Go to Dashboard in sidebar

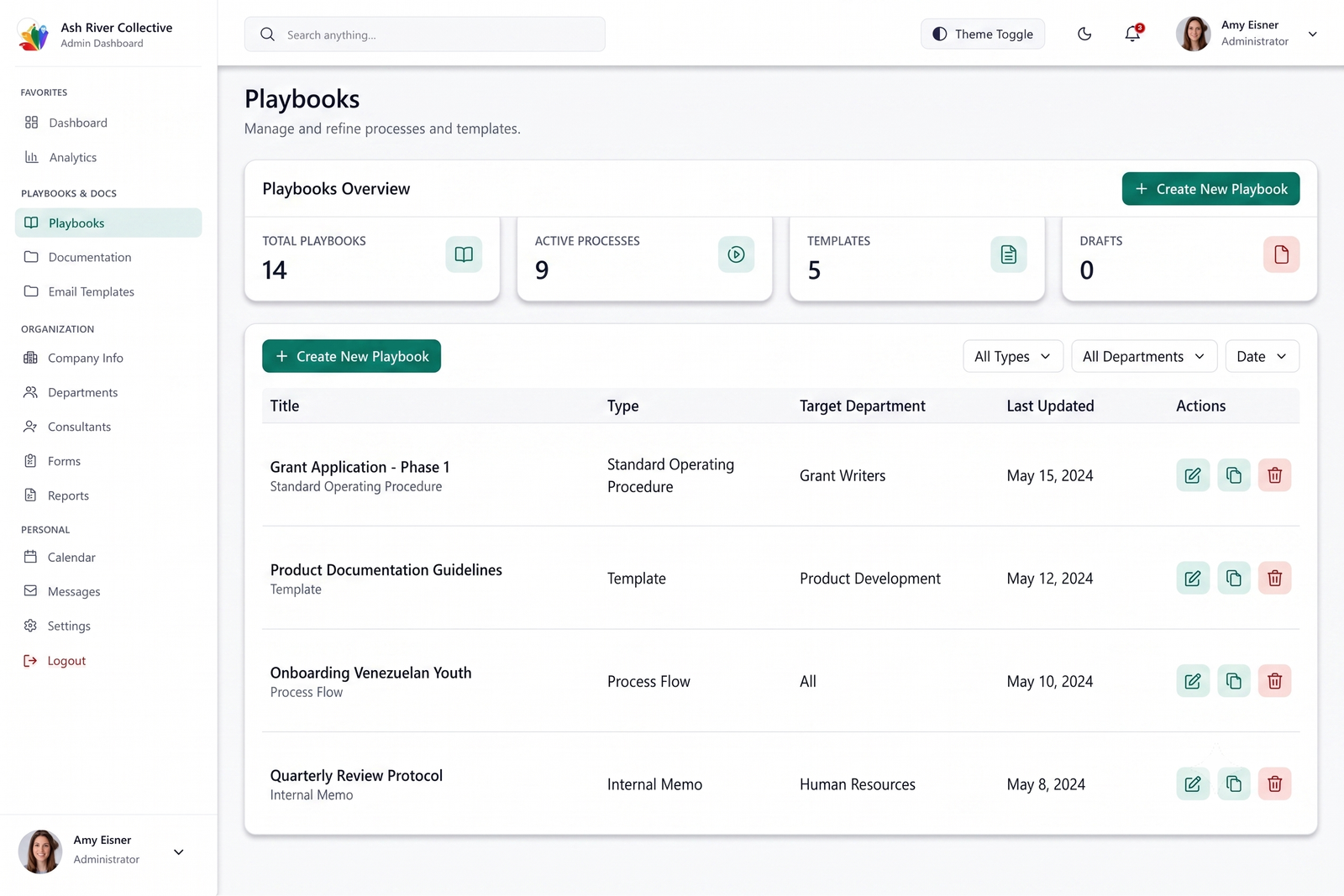[108, 123]
